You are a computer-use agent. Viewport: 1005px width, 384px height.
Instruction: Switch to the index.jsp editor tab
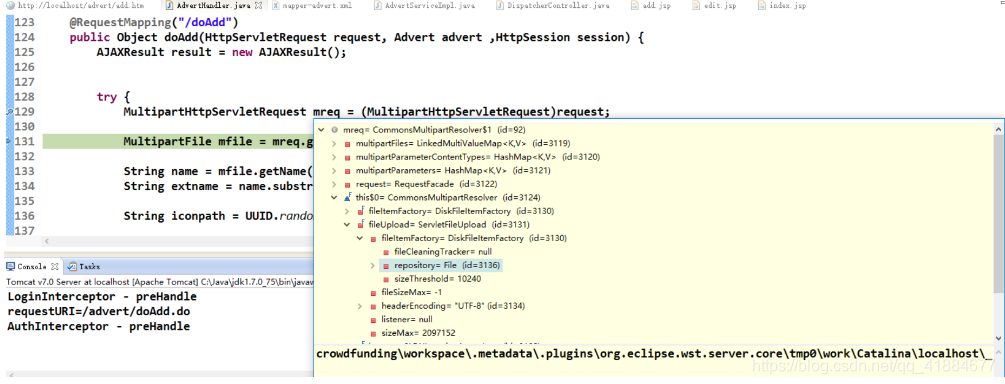pos(782,5)
